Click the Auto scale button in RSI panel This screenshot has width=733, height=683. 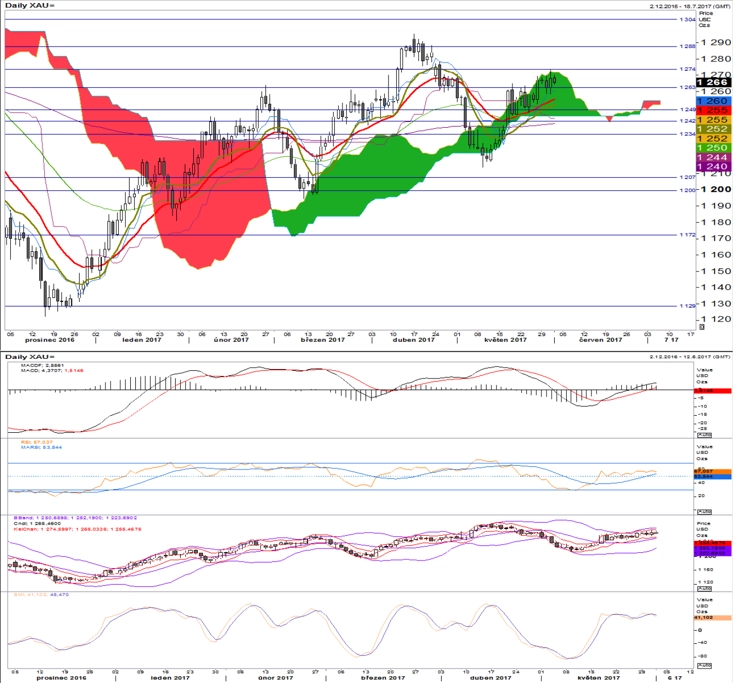pyautogui.click(x=704, y=512)
